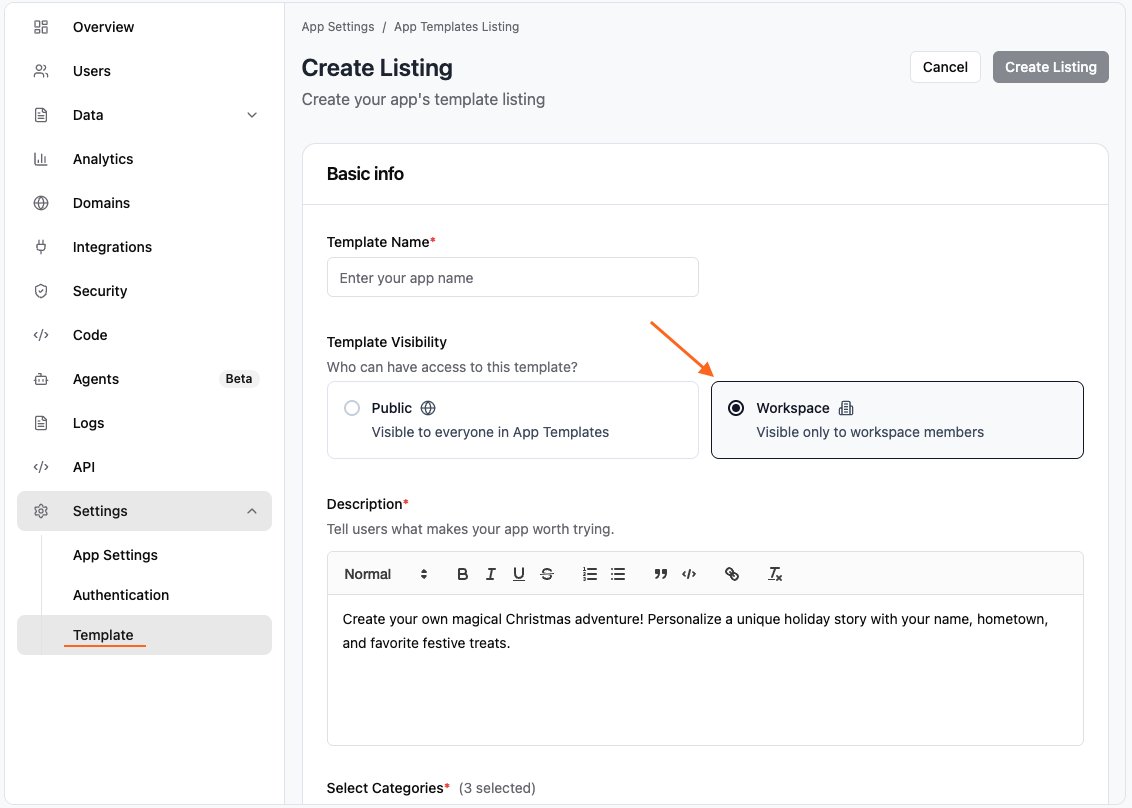Select the Public visibility radio button

tap(352, 409)
